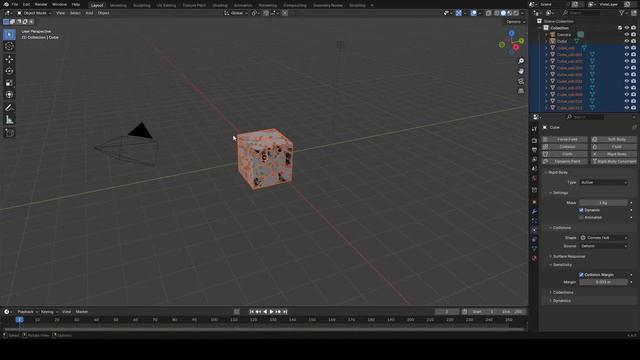The image size is (640, 360).
Task: Disable render camera icon for Cube_cell.011
Action: pos(633,108)
